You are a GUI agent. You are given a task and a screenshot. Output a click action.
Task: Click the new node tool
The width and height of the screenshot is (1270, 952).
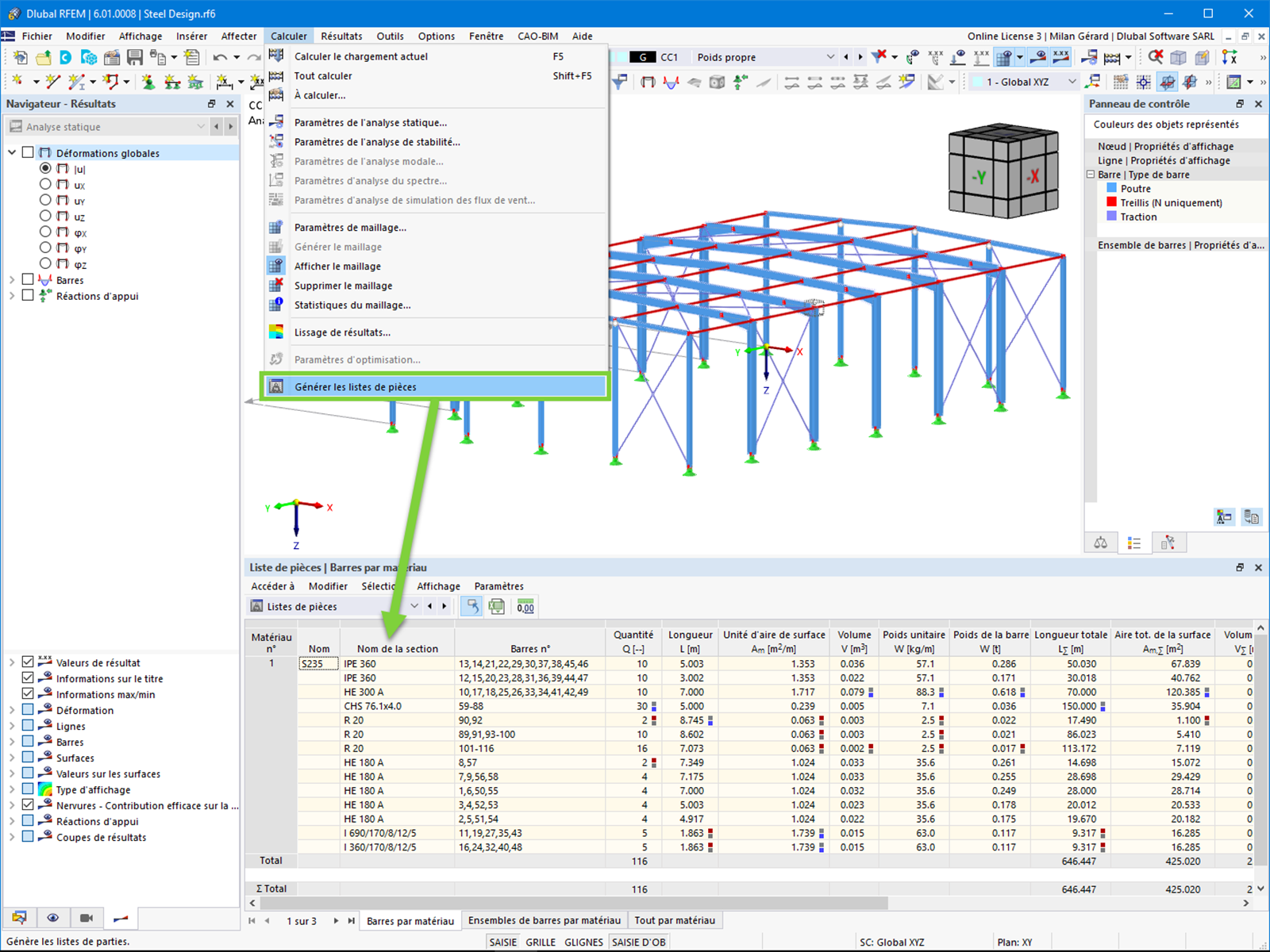pyautogui.click(x=17, y=81)
